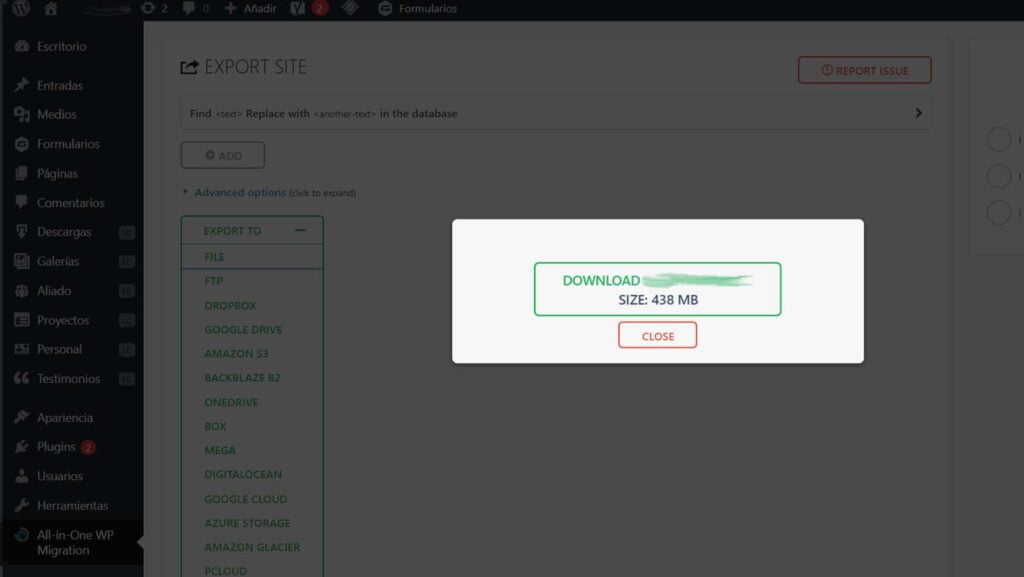Open Escritorio from the sidebar
This screenshot has width=1024, height=577.
58,46
